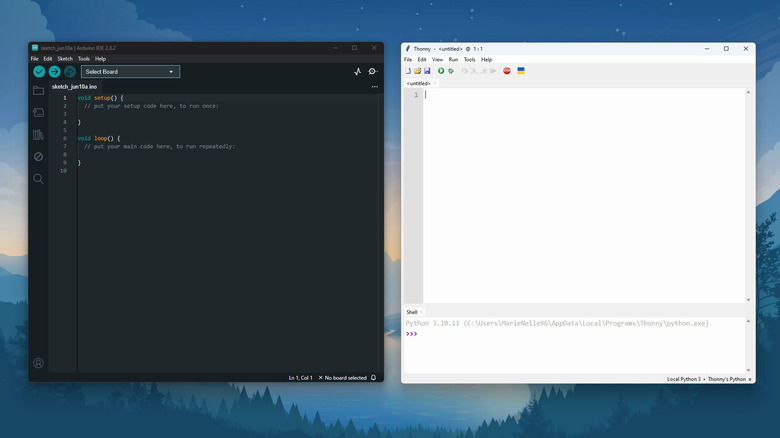
Task: Run current script with Thonny's green play button
Action: (x=441, y=71)
